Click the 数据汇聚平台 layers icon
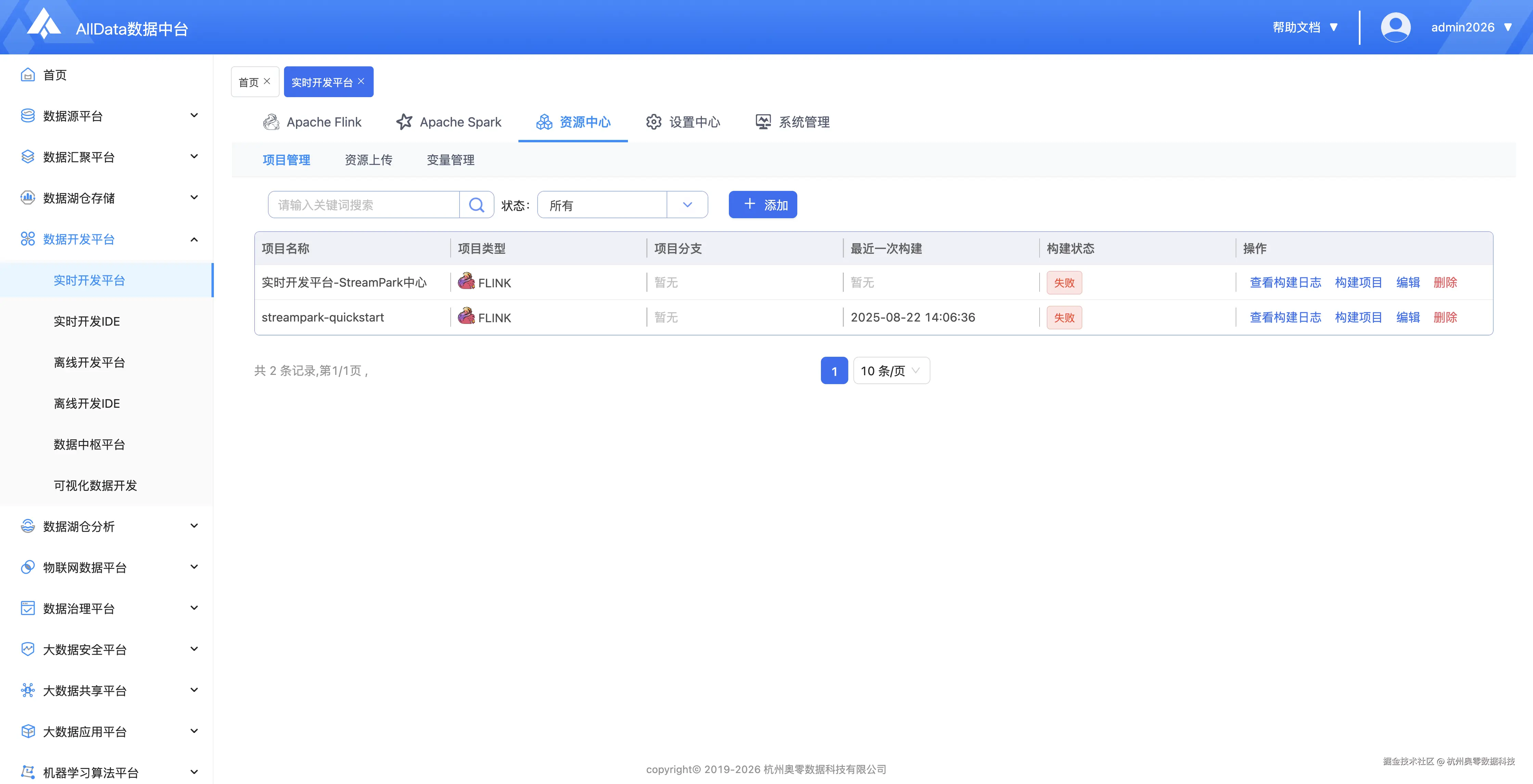The image size is (1533, 784). tap(27, 157)
